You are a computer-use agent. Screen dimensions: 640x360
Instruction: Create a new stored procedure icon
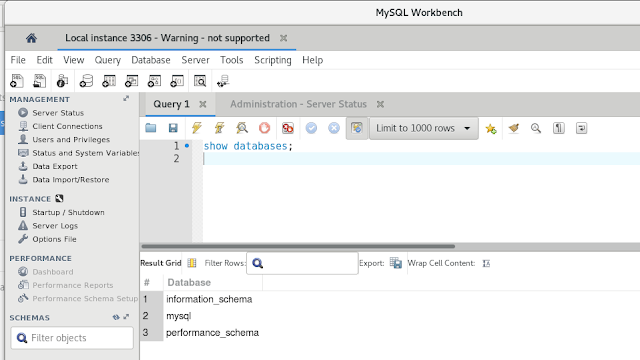(x=154, y=81)
